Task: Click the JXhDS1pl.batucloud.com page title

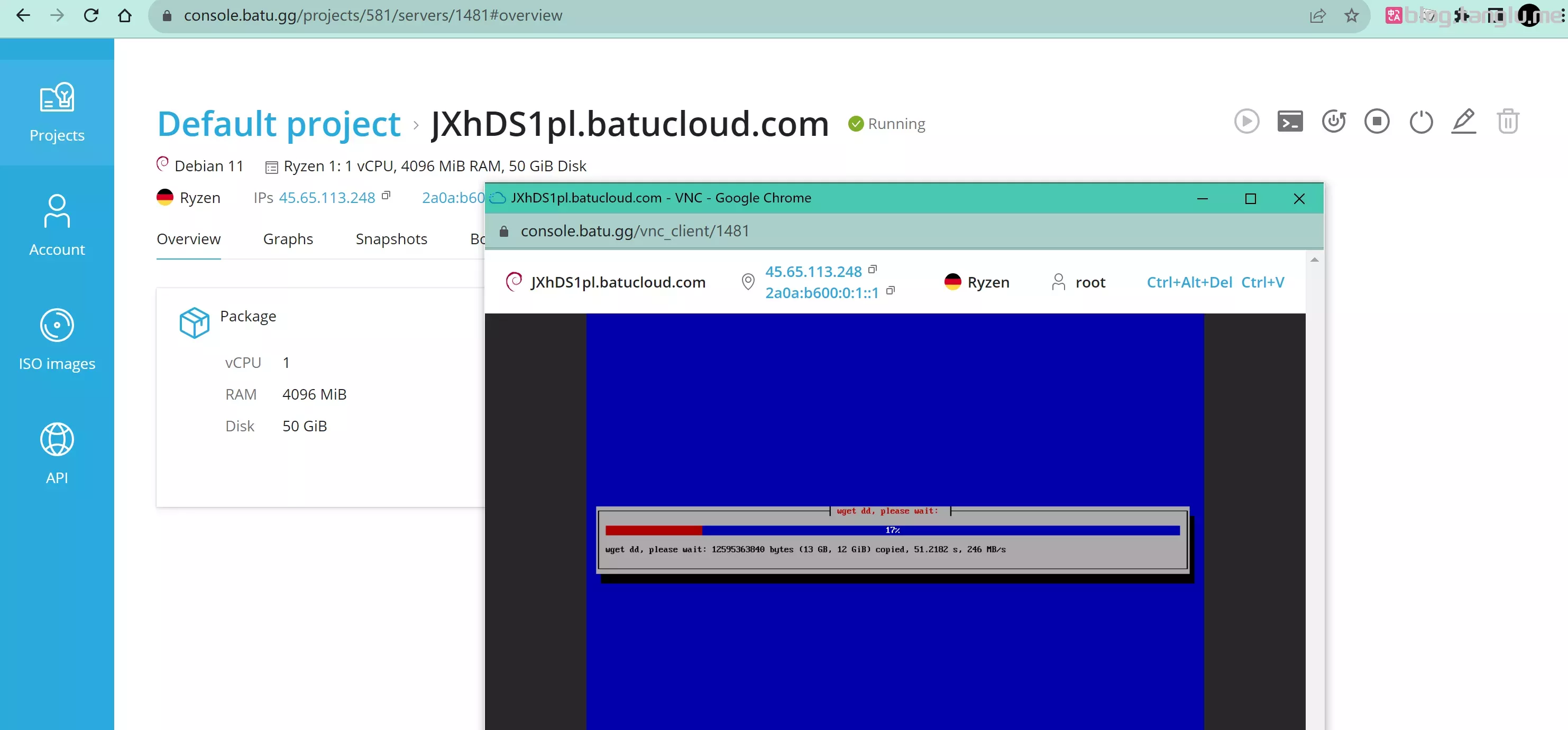Action: coord(629,124)
